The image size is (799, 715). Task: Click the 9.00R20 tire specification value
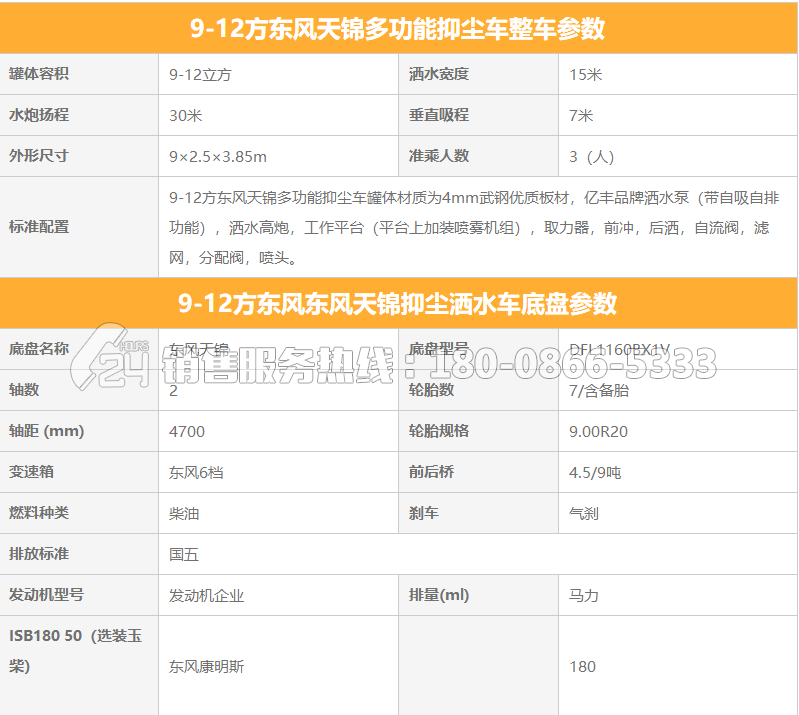click(x=598, y=431)
